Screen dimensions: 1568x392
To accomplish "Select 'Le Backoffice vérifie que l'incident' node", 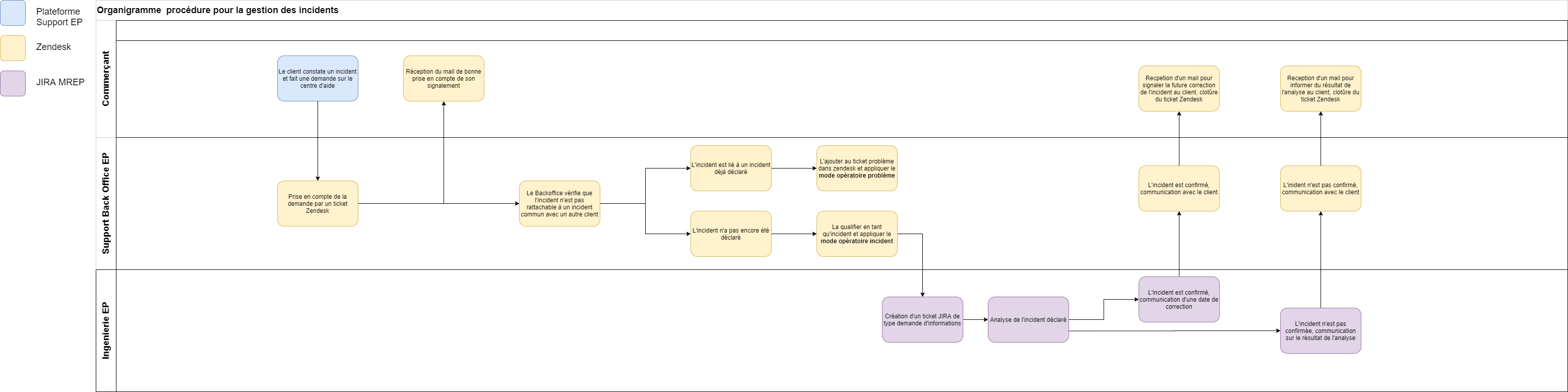I will (x=559, y=204).
